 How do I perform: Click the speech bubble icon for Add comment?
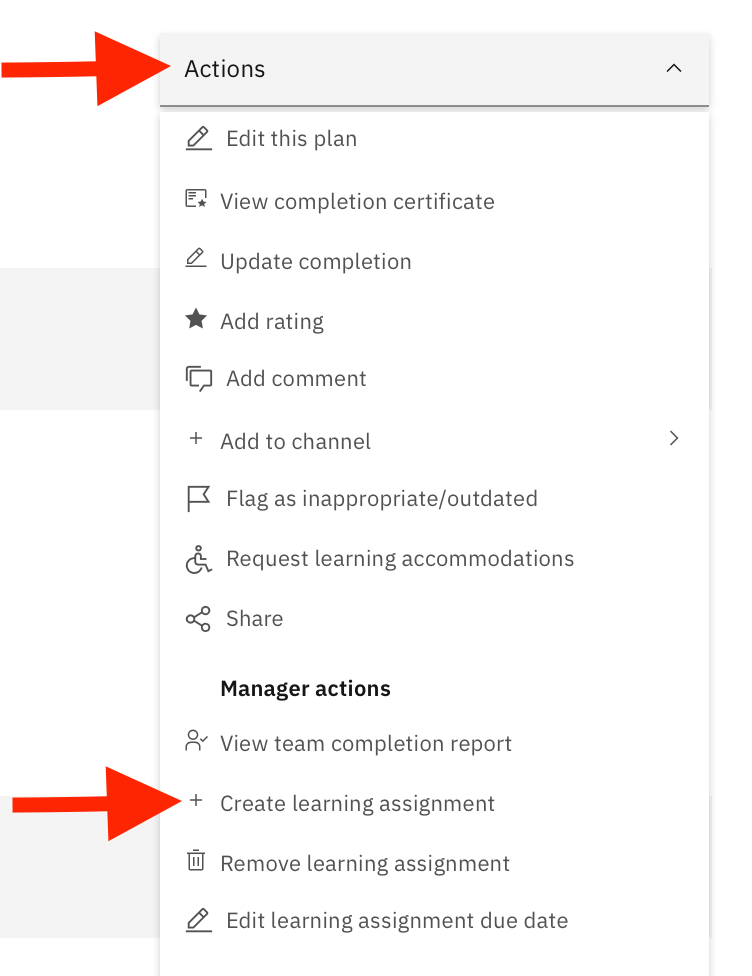point(199,378)
